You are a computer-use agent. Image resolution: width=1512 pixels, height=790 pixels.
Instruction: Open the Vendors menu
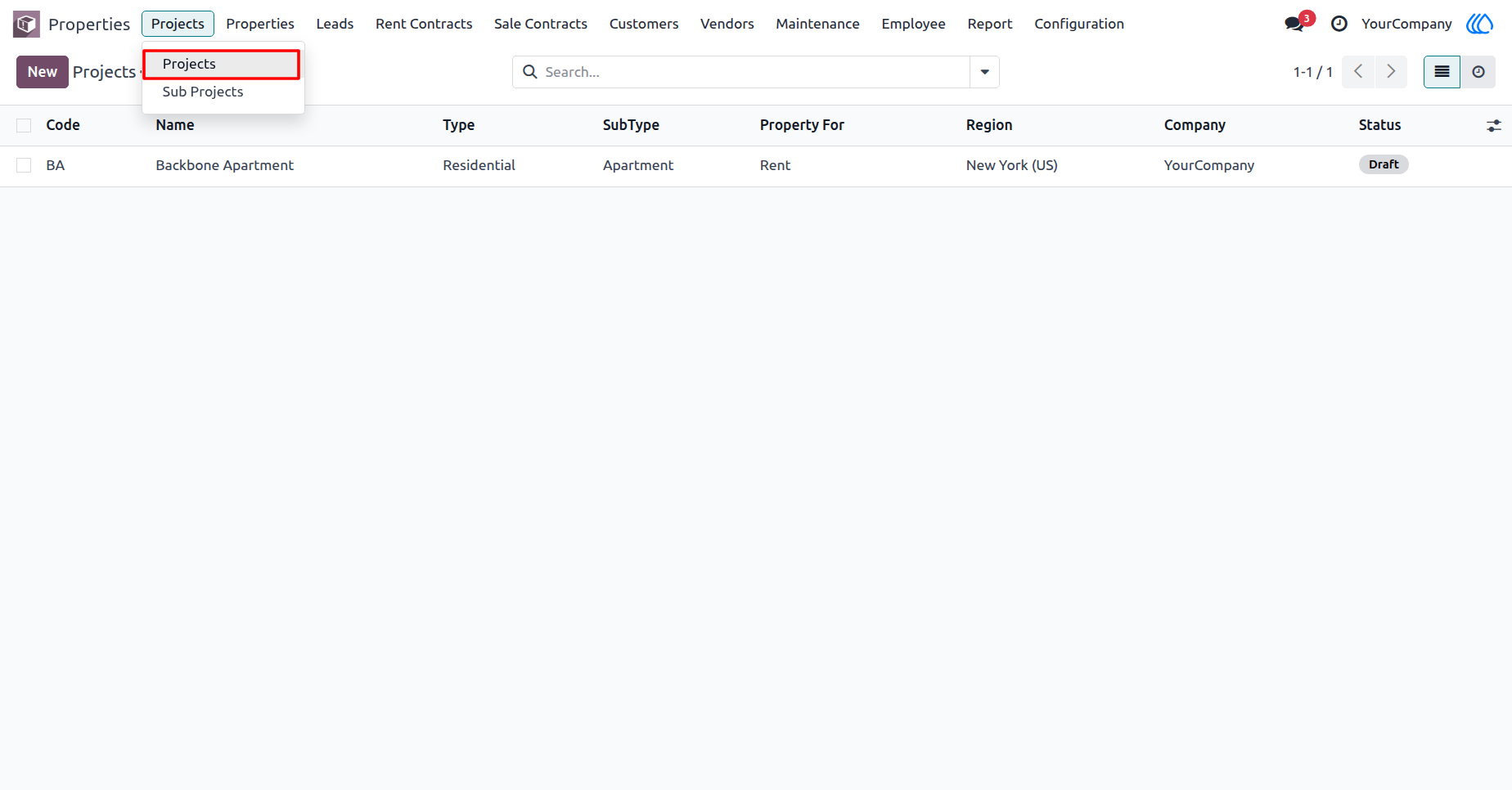(x=727, y=24)
